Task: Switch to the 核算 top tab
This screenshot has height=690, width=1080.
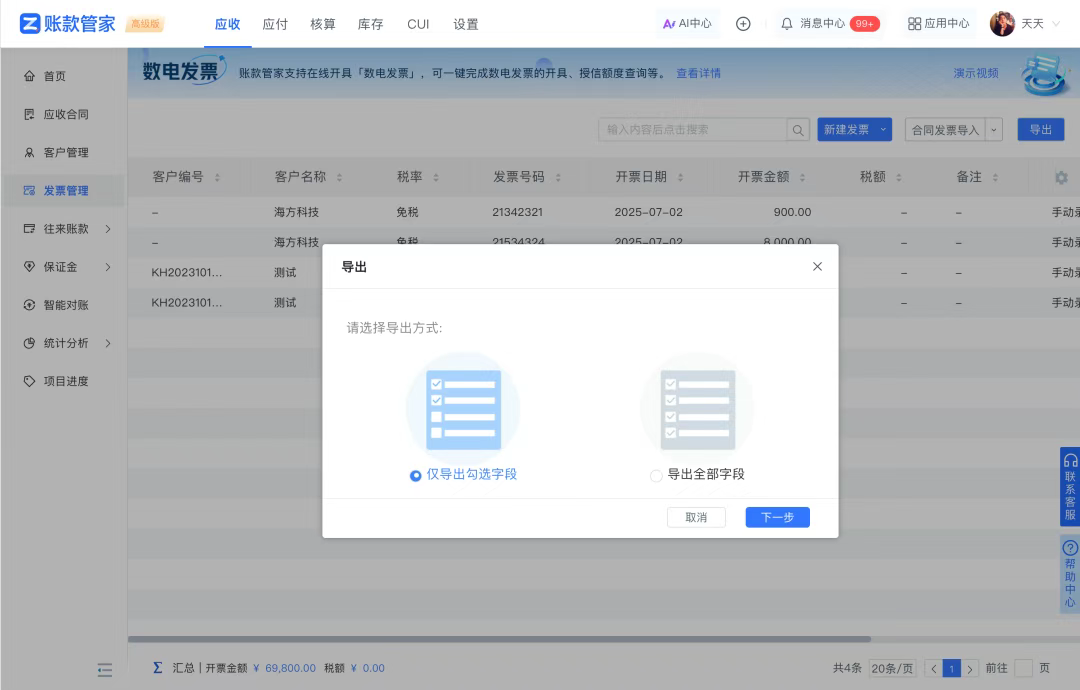Action: (x=322, y=24)
